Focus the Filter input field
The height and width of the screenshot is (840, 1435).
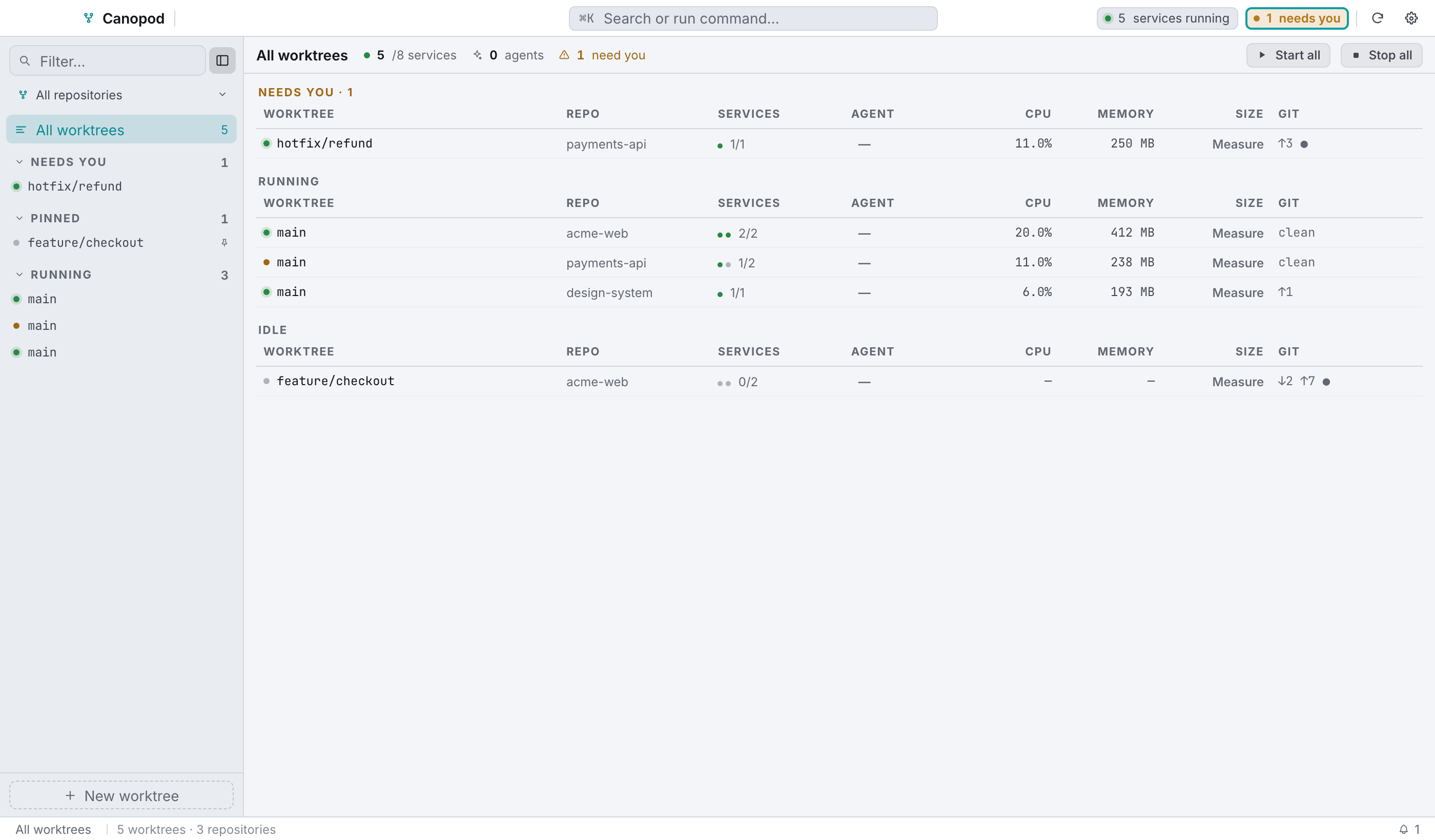[108, 60]
